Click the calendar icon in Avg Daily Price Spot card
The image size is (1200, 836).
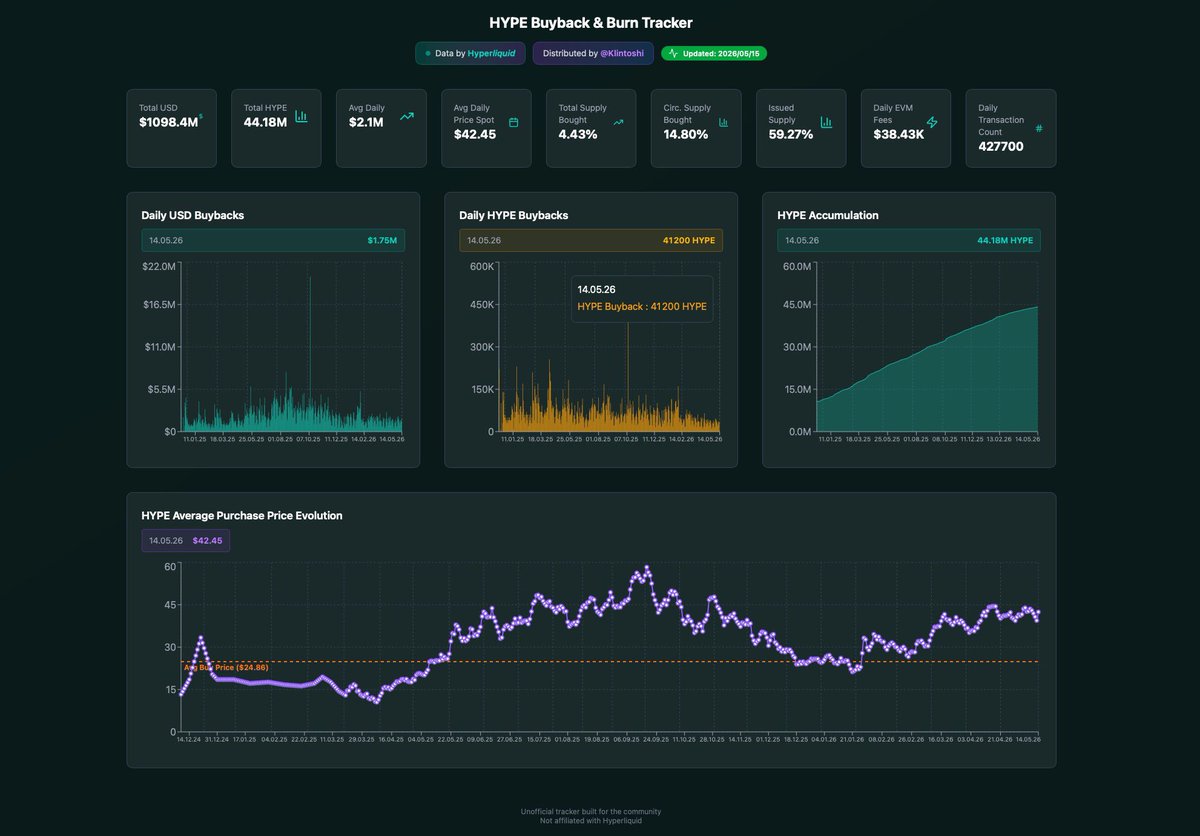coord(513,122)
